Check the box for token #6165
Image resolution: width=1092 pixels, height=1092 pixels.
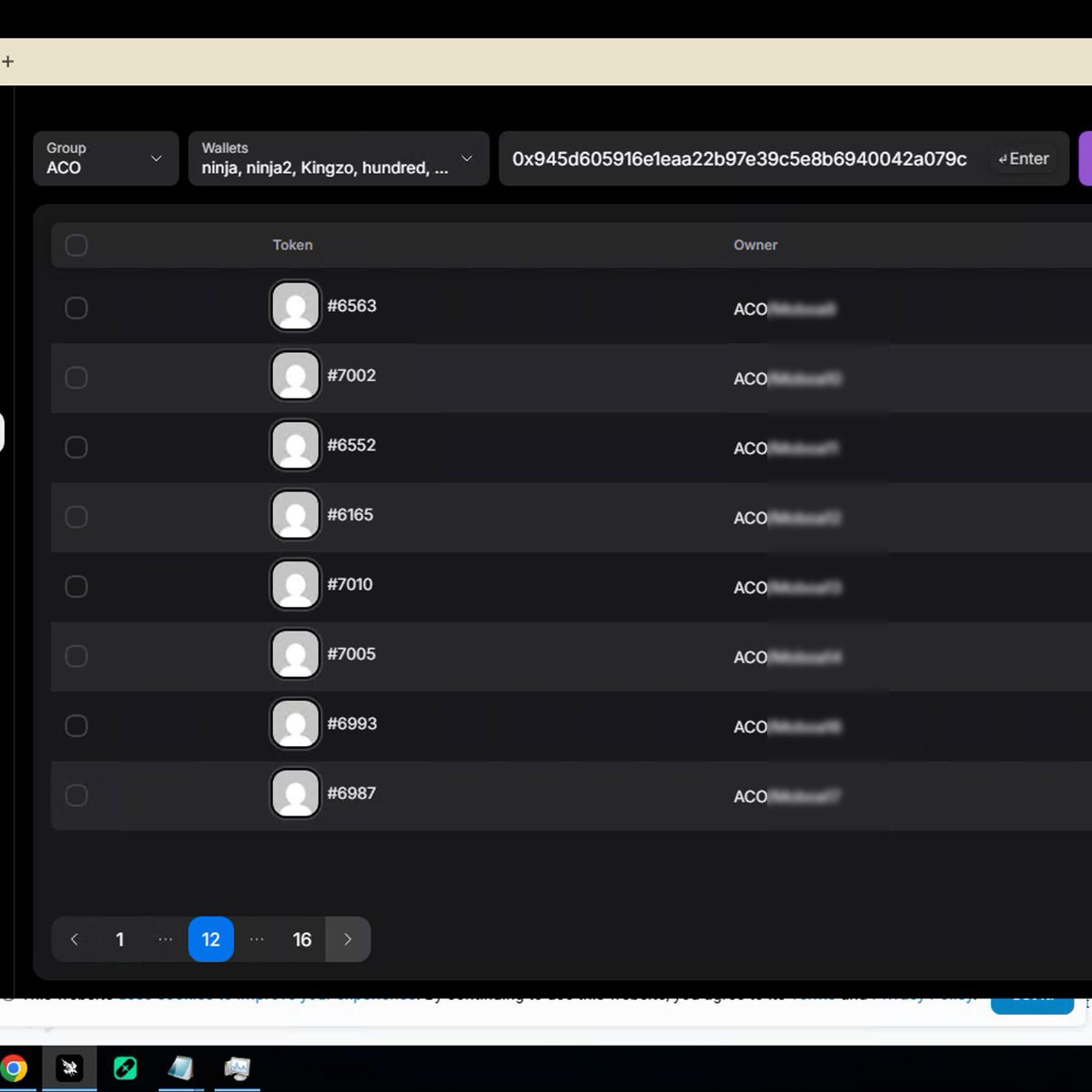pyautogui.click(x=76, y=517)
